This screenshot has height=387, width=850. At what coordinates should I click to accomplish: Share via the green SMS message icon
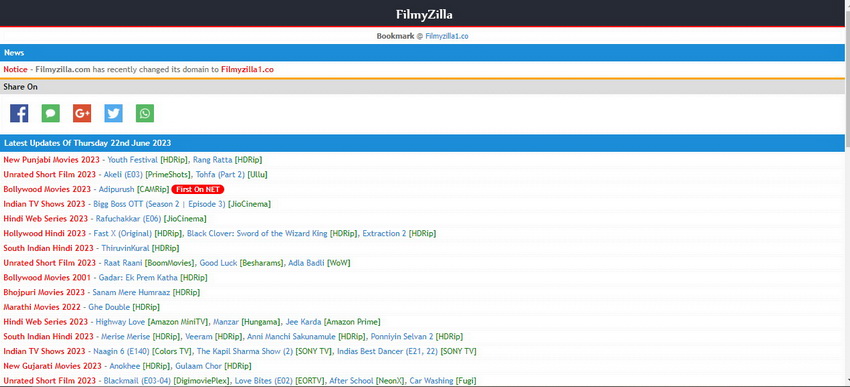[50, 113]
